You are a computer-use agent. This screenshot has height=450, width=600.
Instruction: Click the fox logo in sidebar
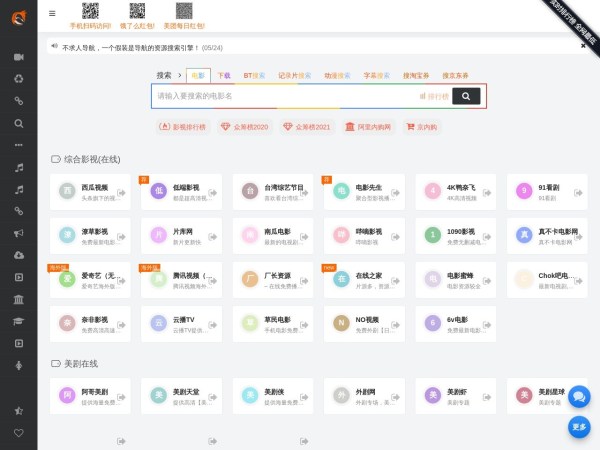(x=19, y=17)
